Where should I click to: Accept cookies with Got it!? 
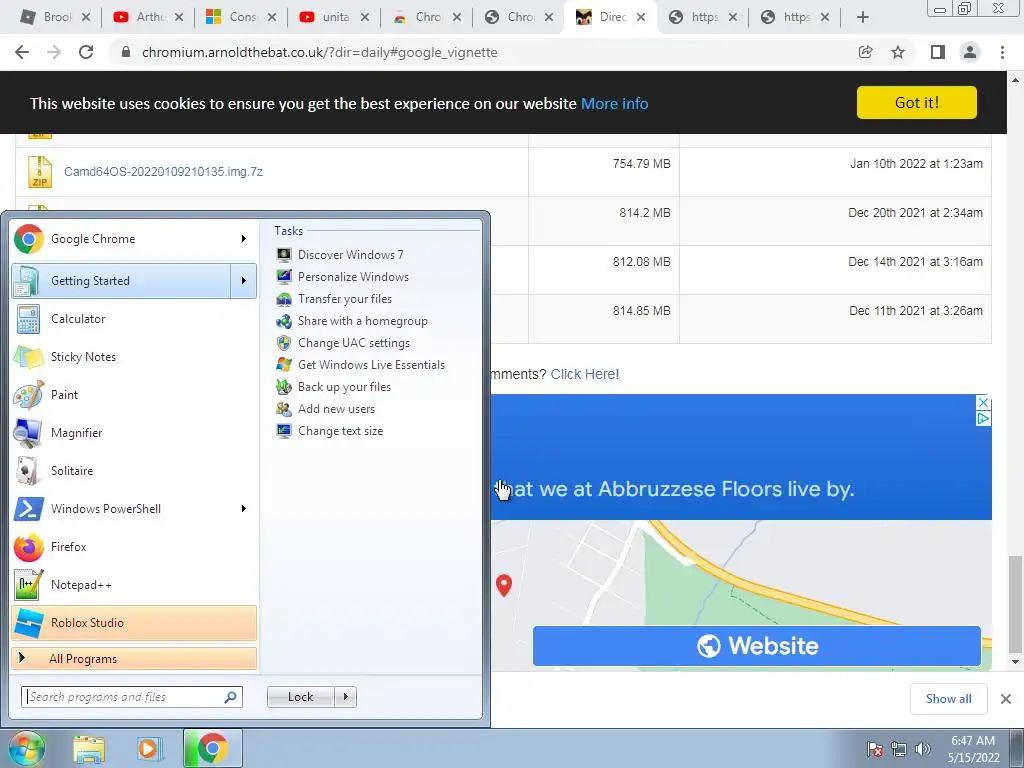tap(917, 103)
